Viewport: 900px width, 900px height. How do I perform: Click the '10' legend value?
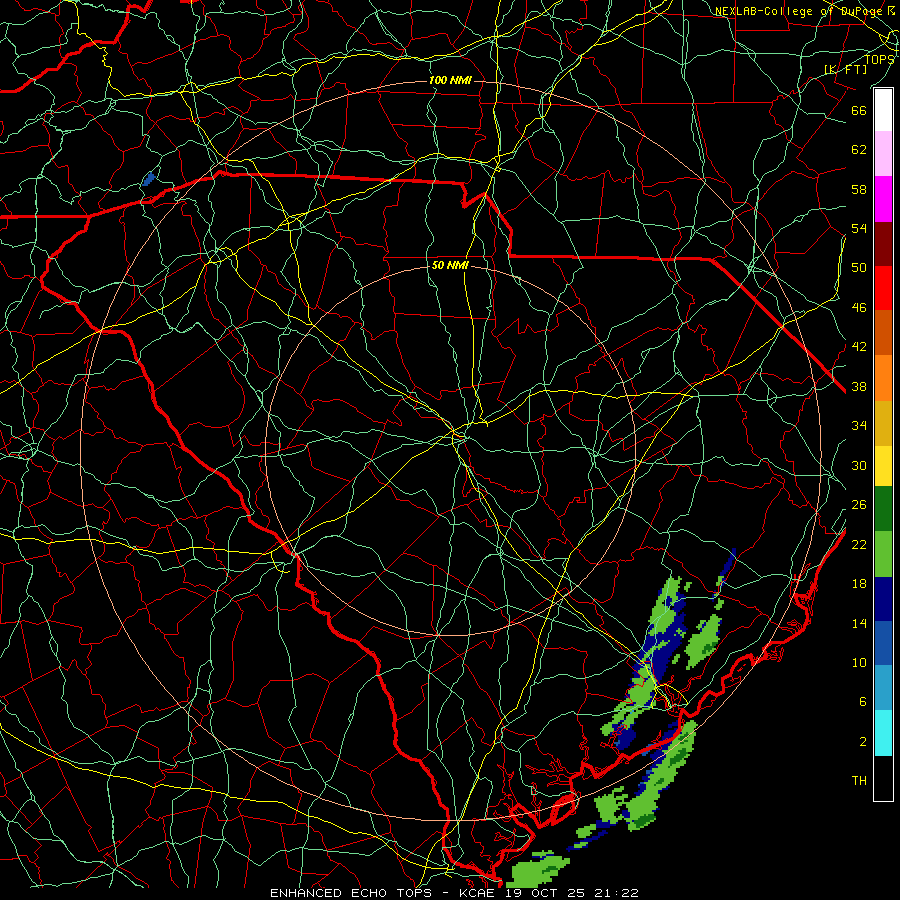(859, 662)
